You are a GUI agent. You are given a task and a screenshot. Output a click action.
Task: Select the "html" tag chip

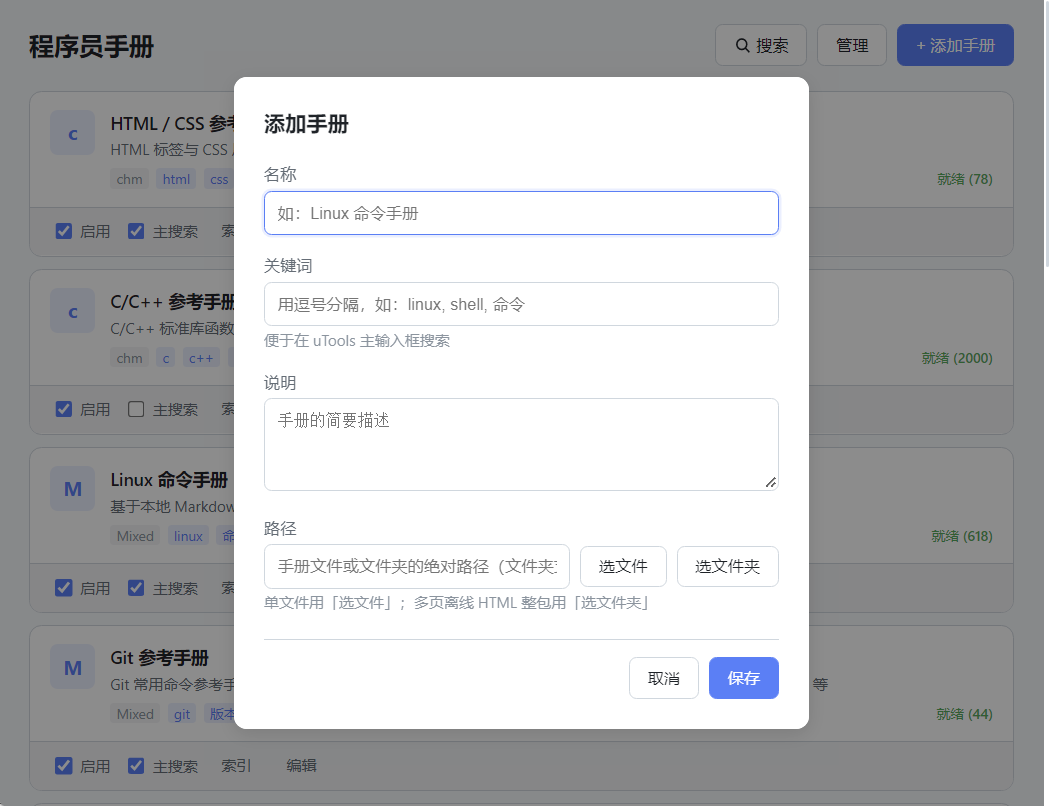[x=176, y=180]
